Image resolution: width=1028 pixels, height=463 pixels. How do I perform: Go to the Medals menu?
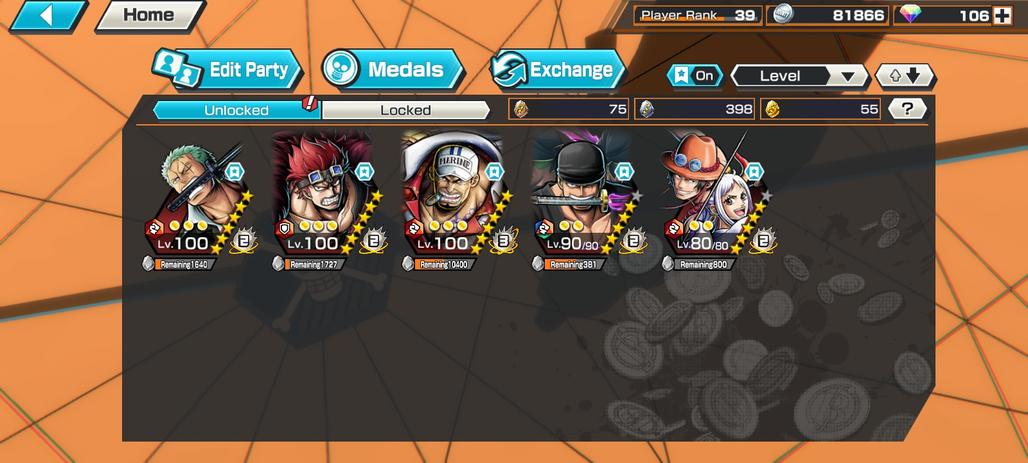[393, 70]
